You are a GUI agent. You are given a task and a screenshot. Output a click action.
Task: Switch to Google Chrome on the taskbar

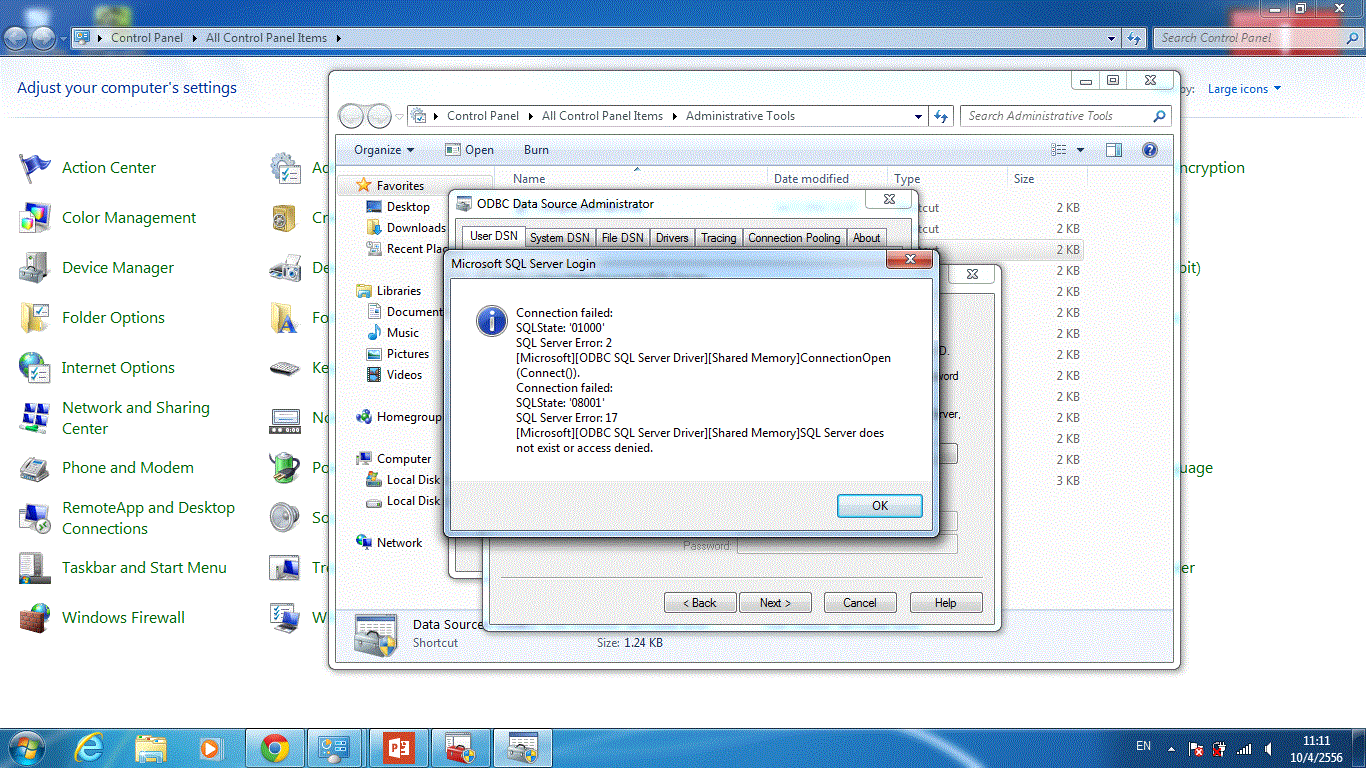point(275,747)
